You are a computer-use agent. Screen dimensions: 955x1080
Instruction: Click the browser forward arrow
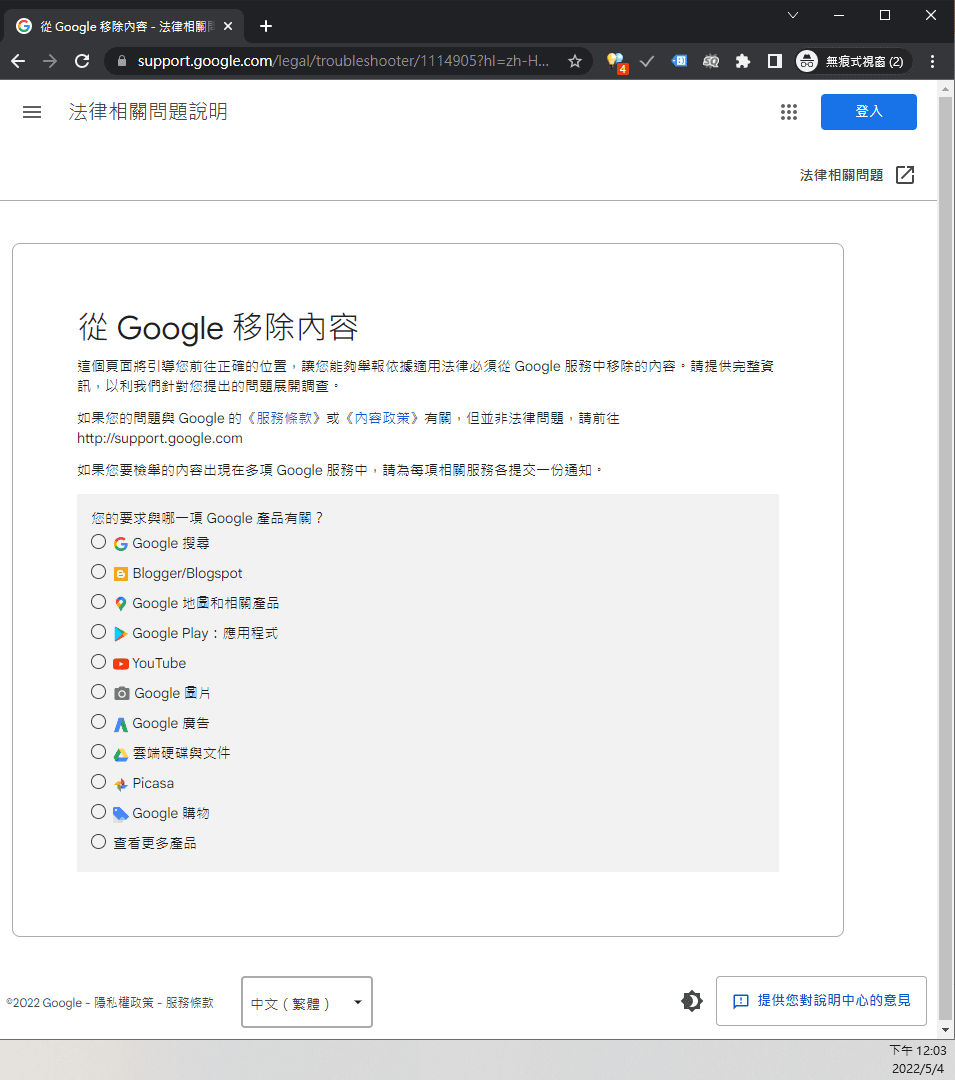tap(50, 61)
